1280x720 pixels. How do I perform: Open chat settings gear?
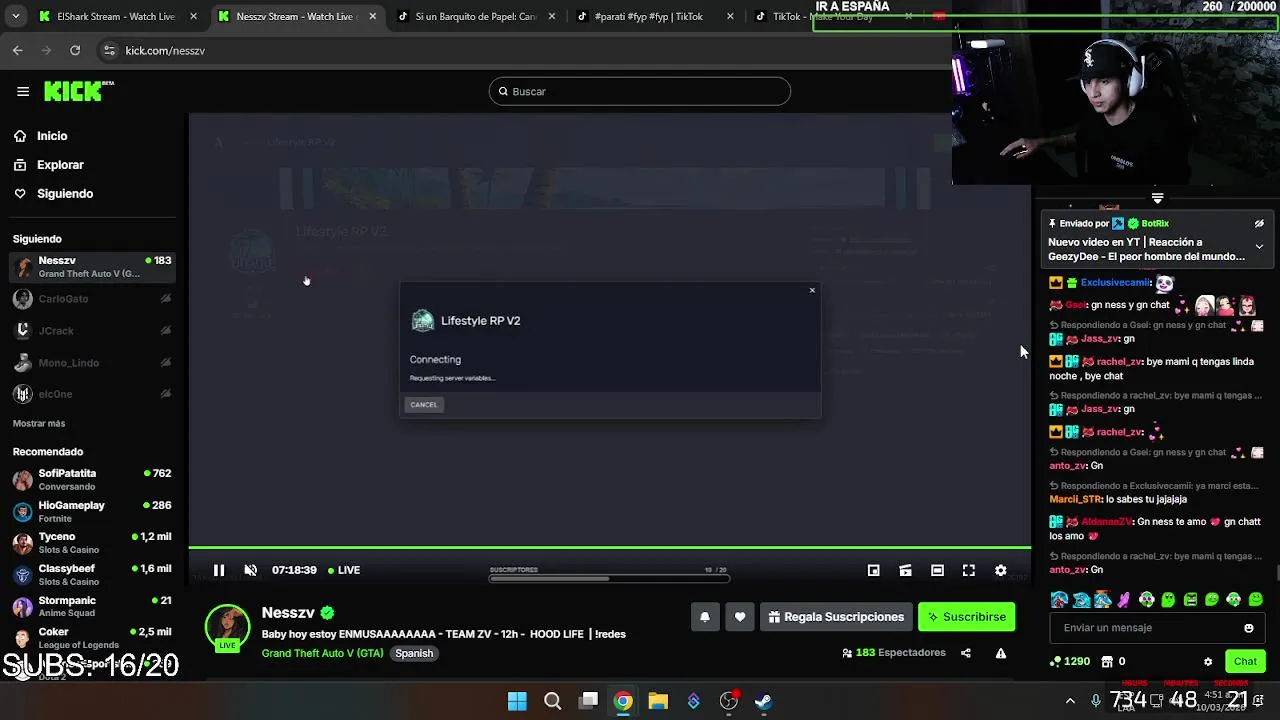click(x=1208, y=662)
